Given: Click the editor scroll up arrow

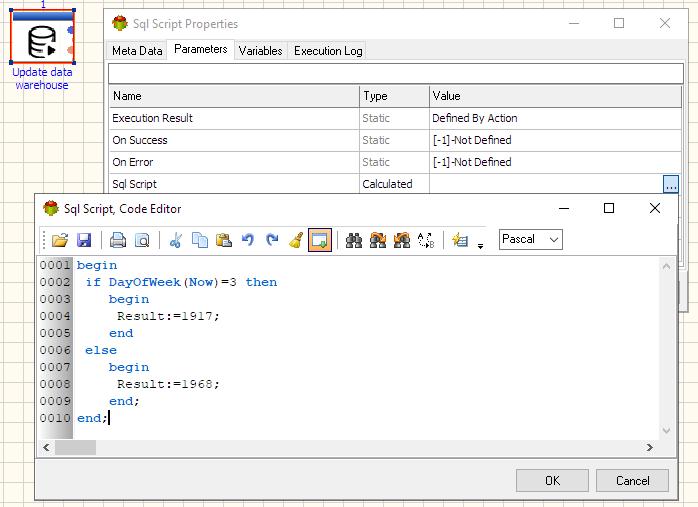Looking at the screenshot, I should coord(666,266).
